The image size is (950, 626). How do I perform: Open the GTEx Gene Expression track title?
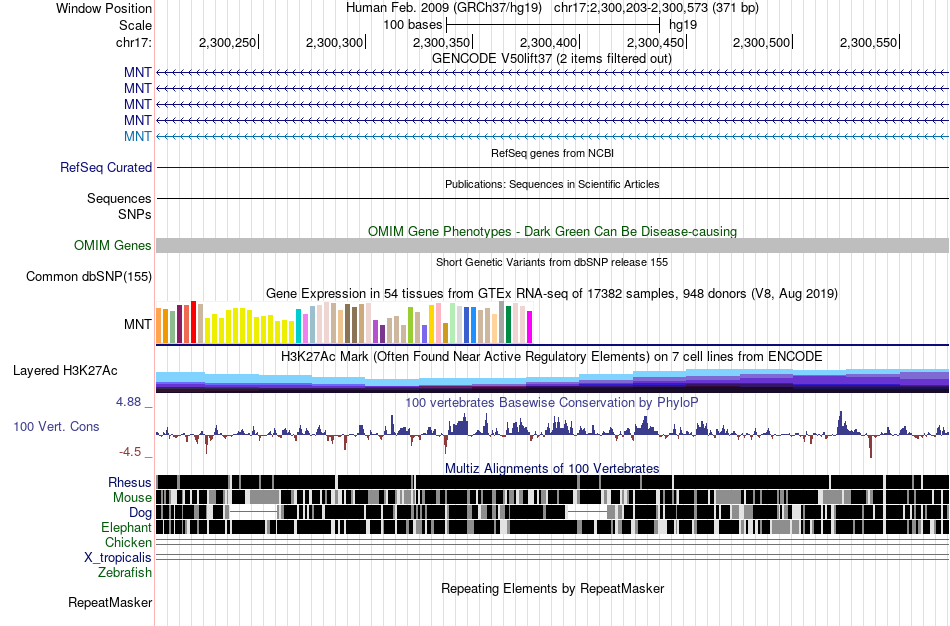(552, 294)
